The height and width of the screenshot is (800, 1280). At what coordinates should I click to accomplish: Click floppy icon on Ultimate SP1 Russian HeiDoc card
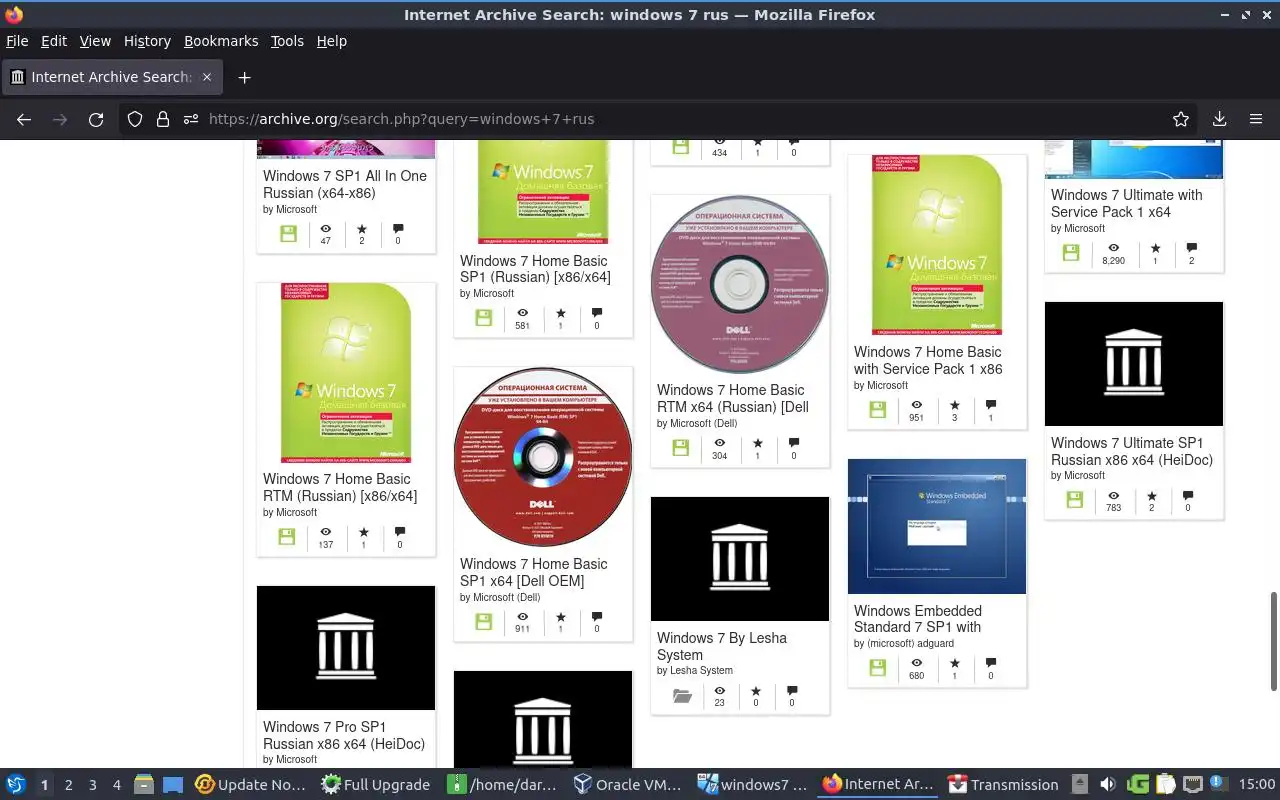[1075, 500]
